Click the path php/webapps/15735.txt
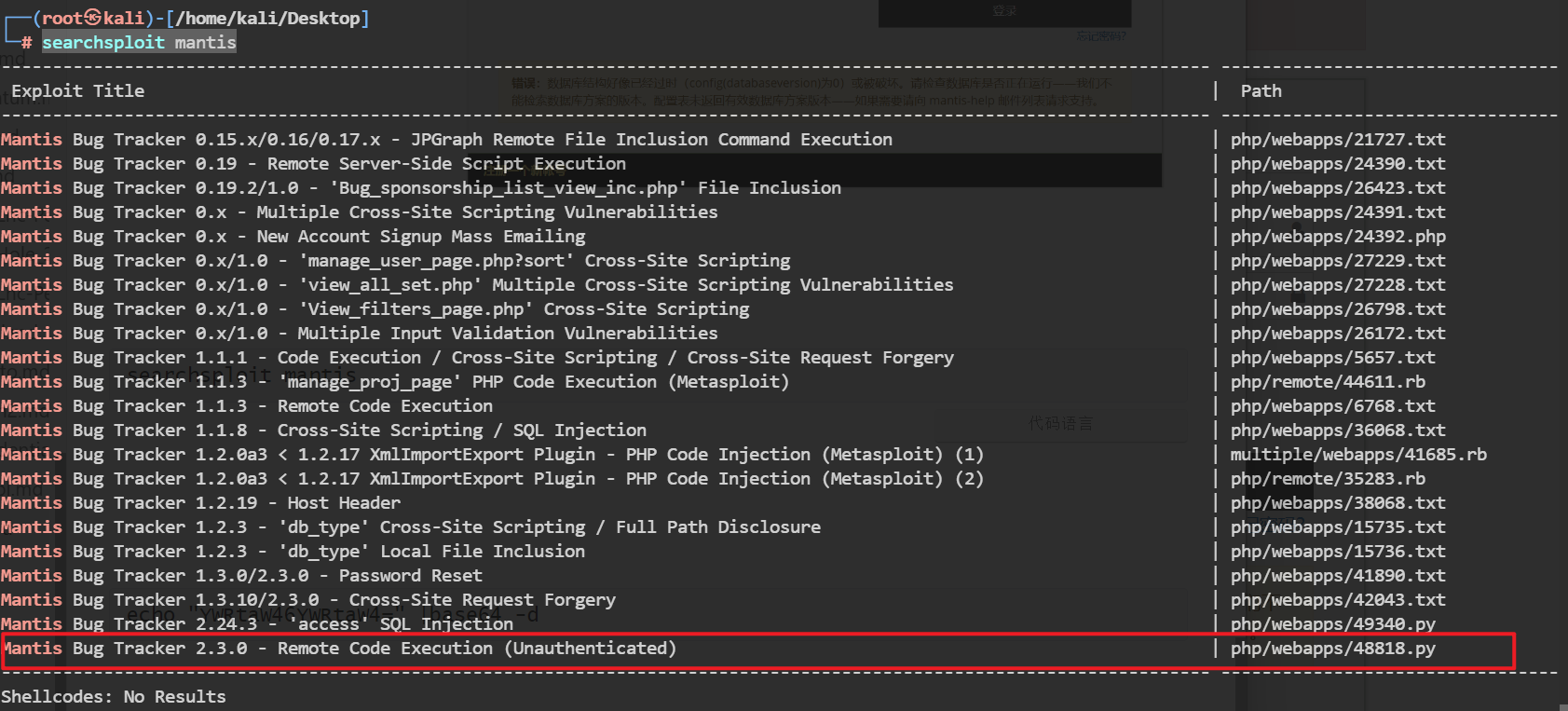The height and width of the screenshot is (711, 1568). point(1338,526)
